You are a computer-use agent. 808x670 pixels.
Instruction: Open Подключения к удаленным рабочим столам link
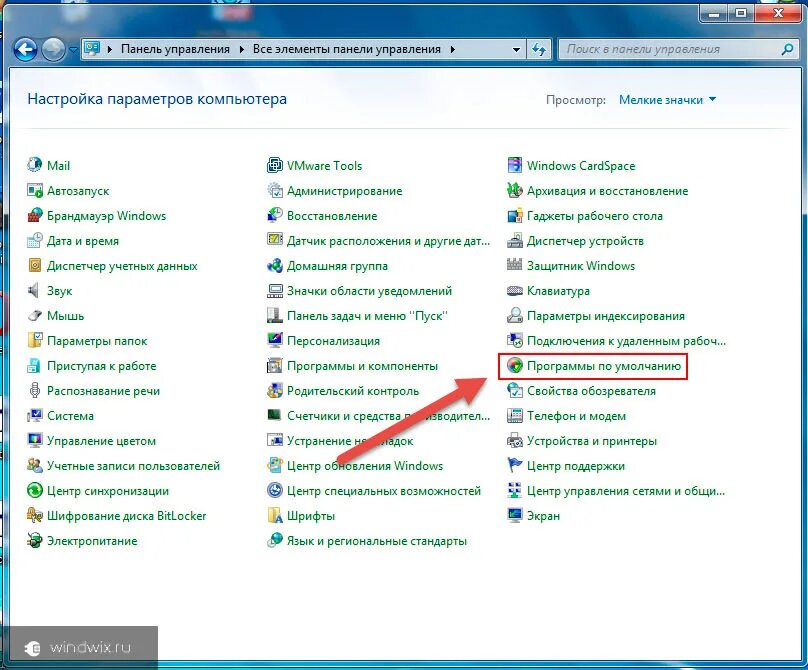pyautogui.click(x=626, y=341)
